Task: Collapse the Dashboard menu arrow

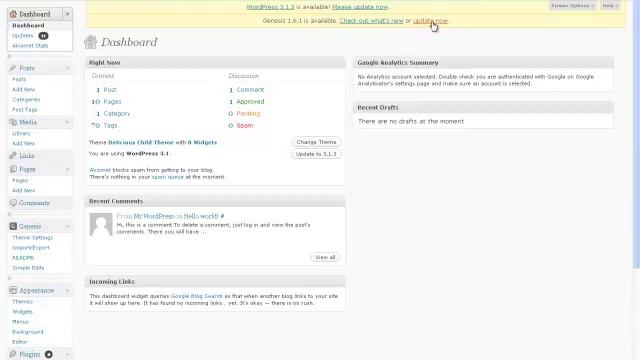Action: tap(67, 14)
